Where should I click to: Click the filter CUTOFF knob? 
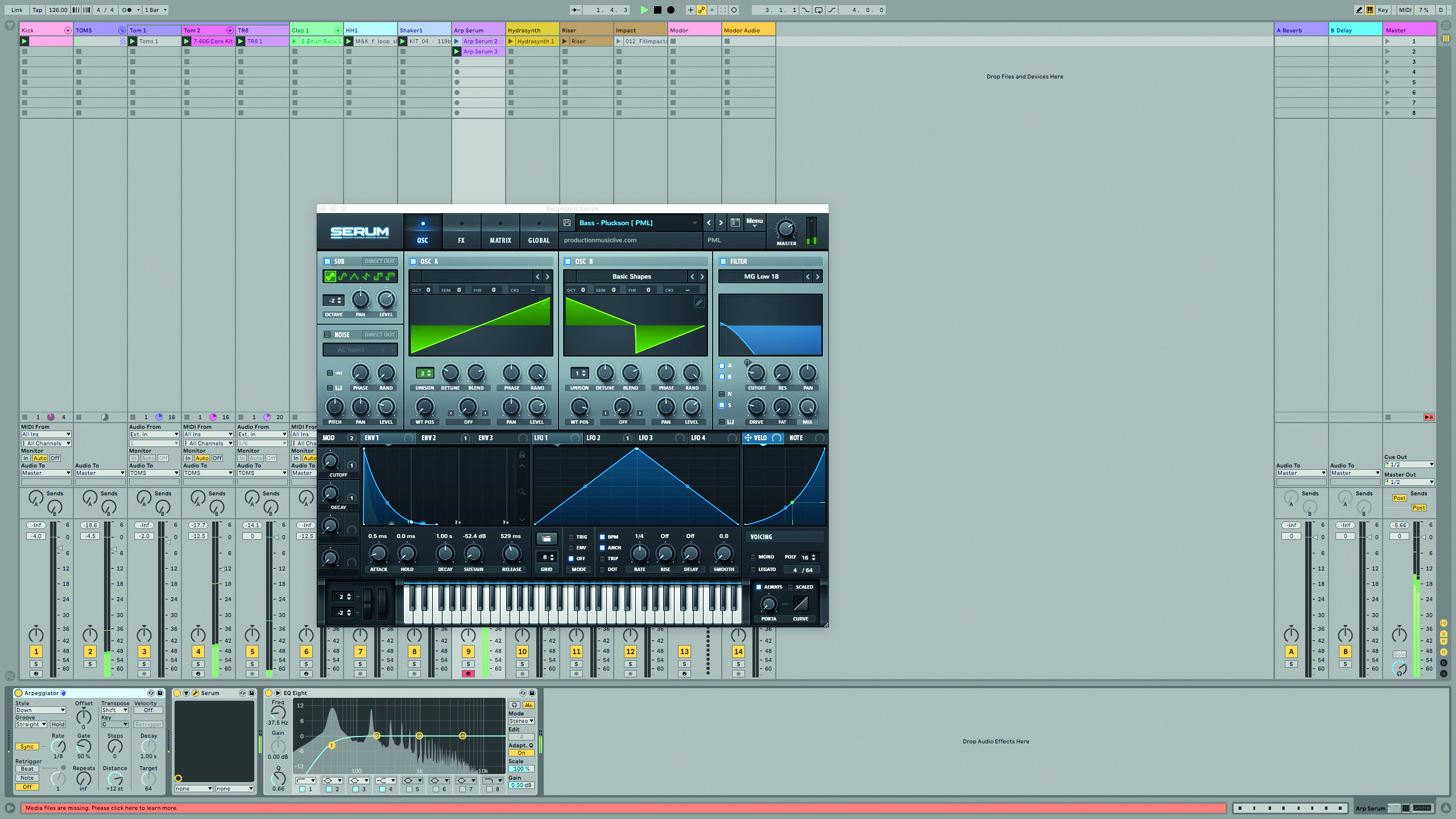tap(756, 373)
